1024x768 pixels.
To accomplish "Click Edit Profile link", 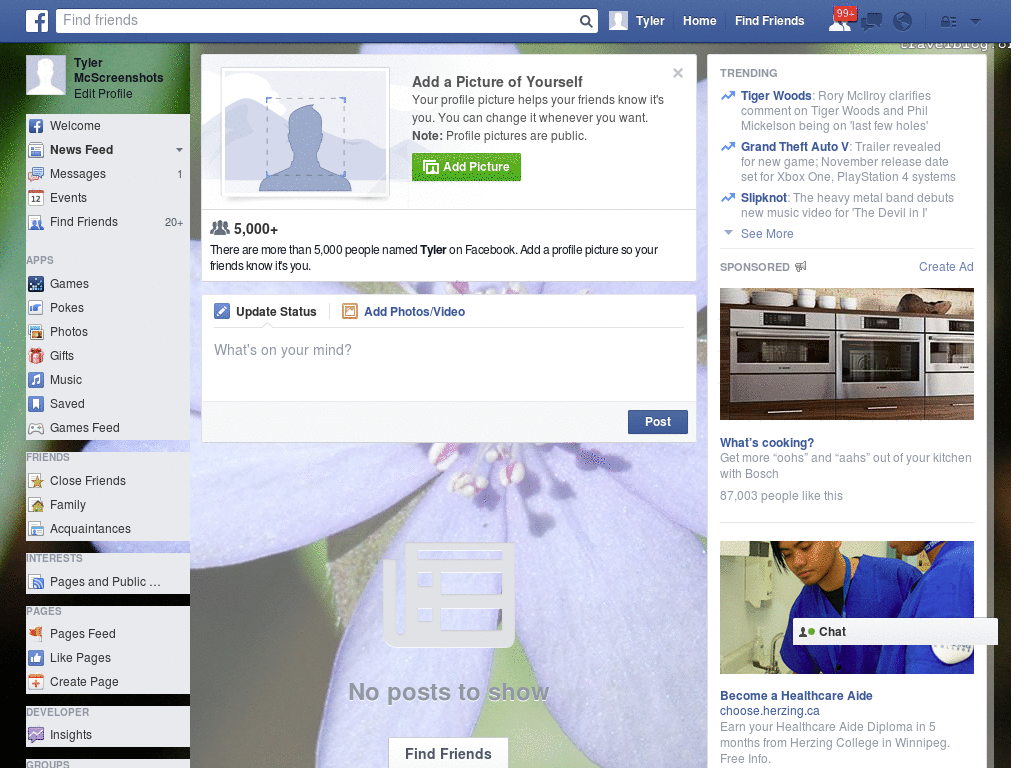I will [x=103, y=94].
